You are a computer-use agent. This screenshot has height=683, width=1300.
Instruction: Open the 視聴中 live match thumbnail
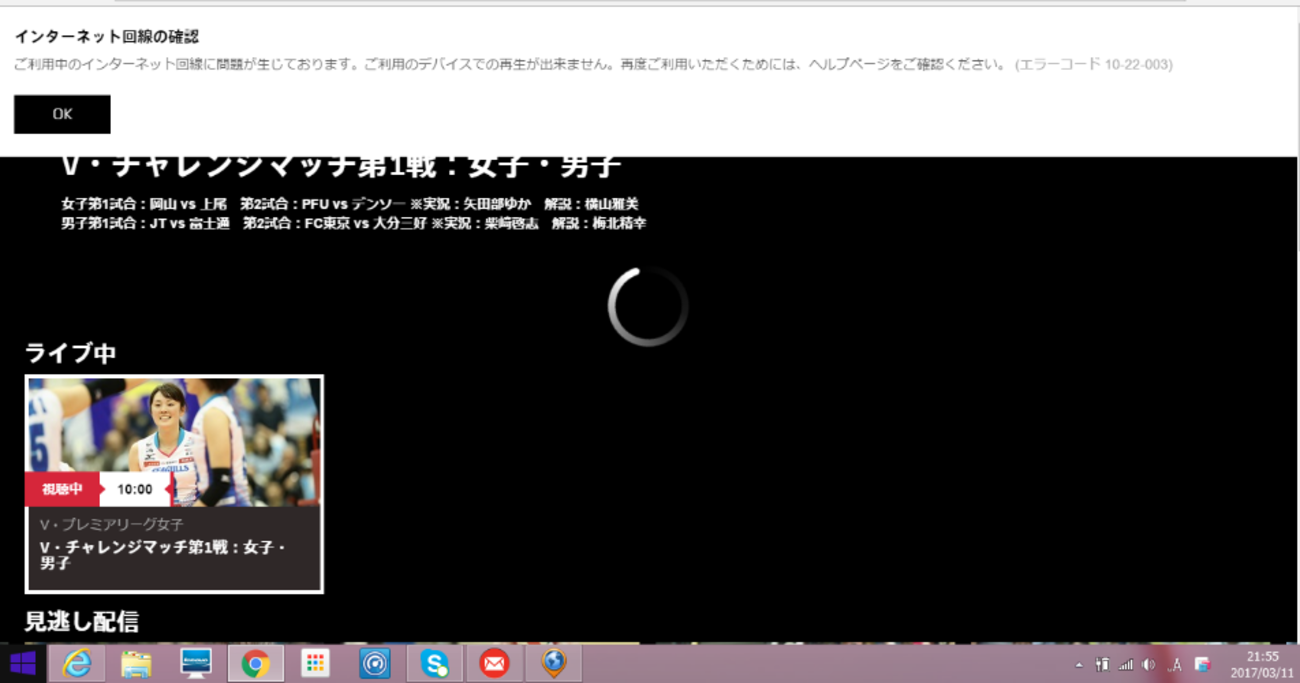coord(174,441)
